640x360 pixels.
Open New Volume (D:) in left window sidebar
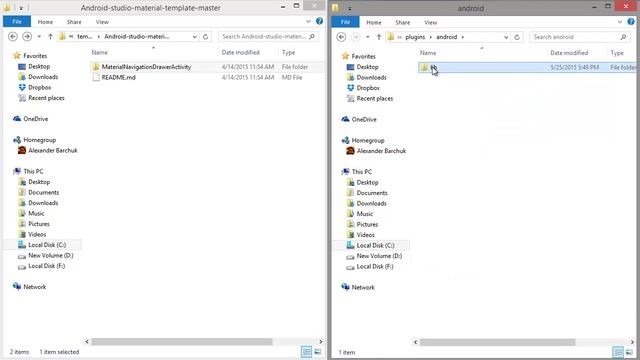[x=51, y=256]
